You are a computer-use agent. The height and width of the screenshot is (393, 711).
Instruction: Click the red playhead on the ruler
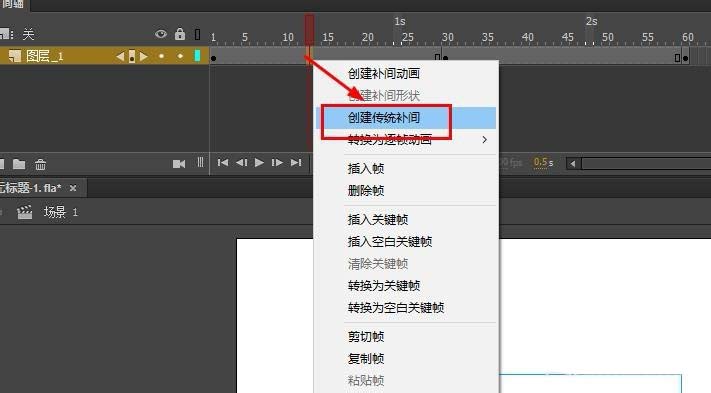click(309, 29)
